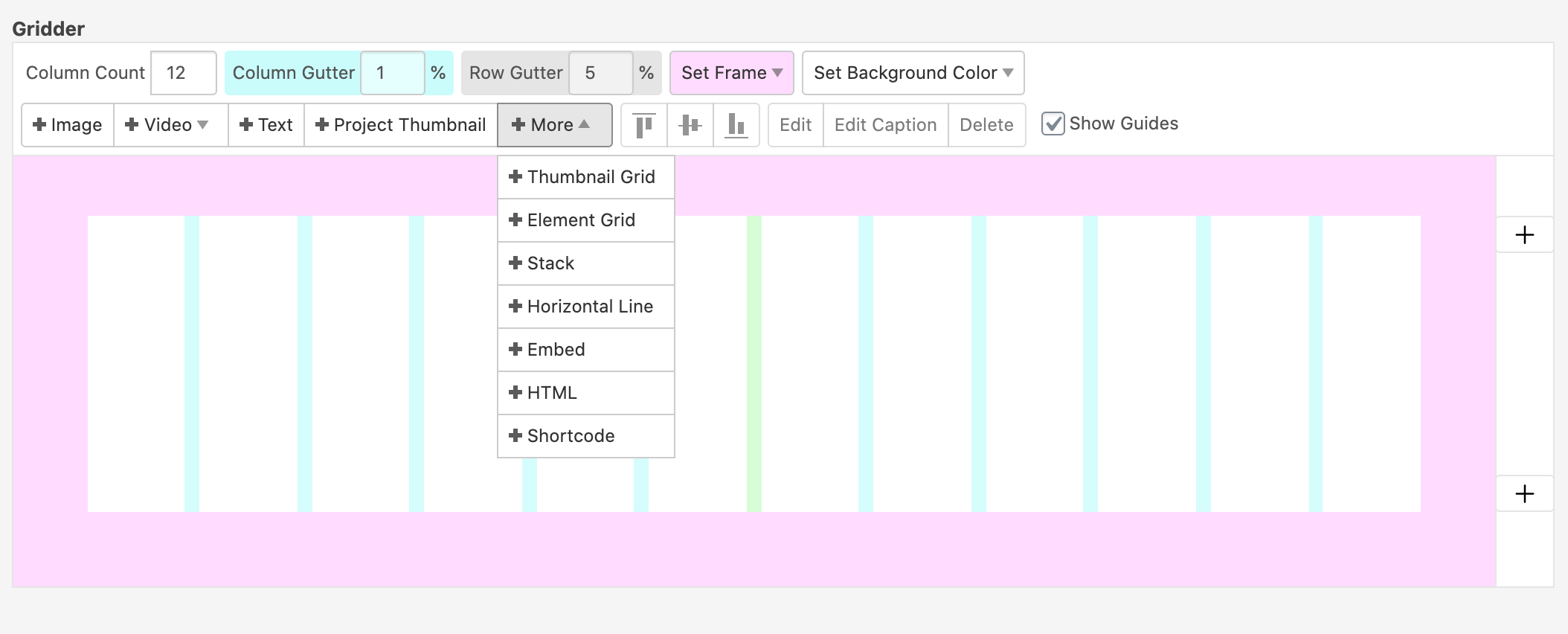Add an Image element

pyautogui.click(x=68, y=125)
